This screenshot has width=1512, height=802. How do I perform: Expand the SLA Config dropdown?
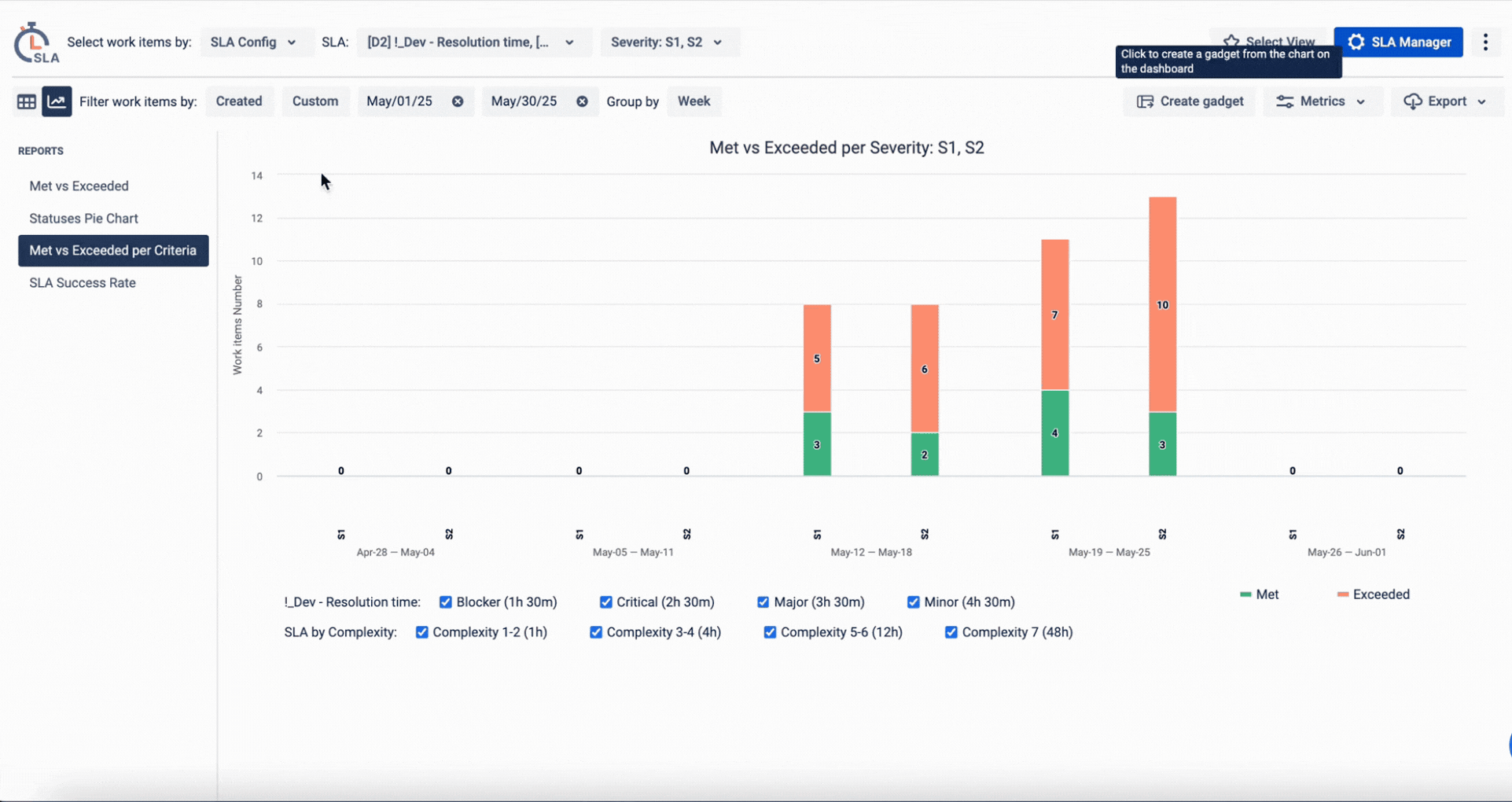[253, 42]
